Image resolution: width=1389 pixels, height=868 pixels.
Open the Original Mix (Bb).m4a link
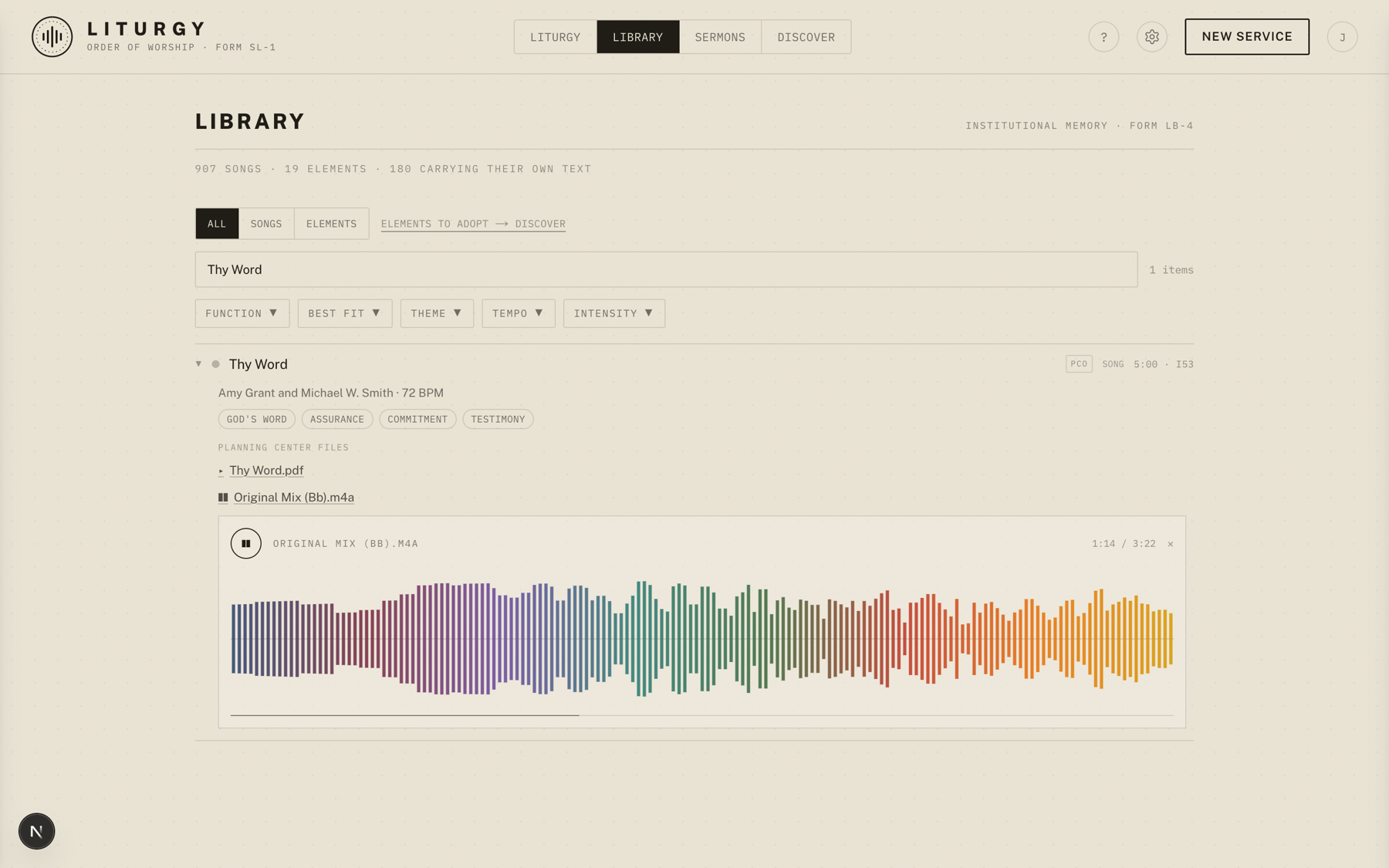294,498
